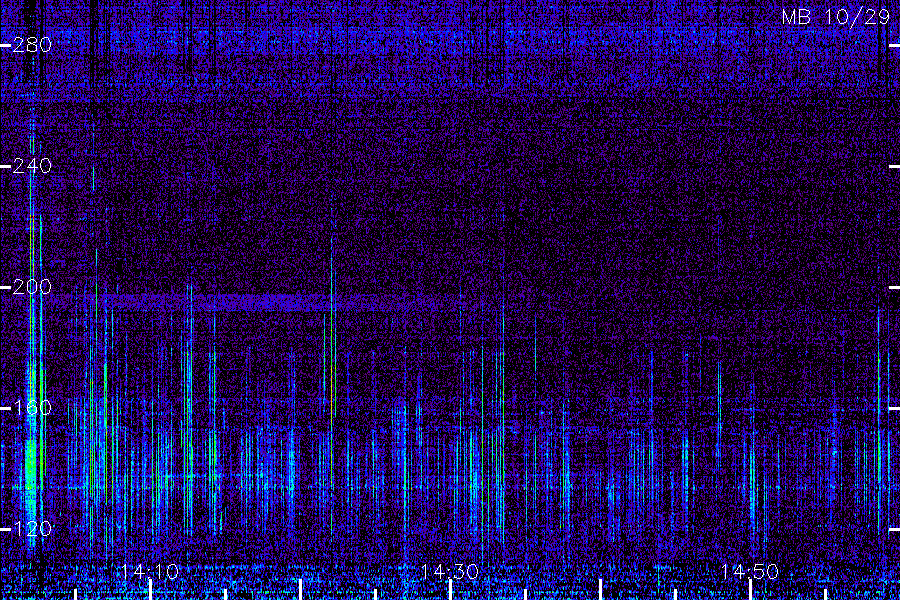Click the 14:30 time axis label

coord(449,572)
